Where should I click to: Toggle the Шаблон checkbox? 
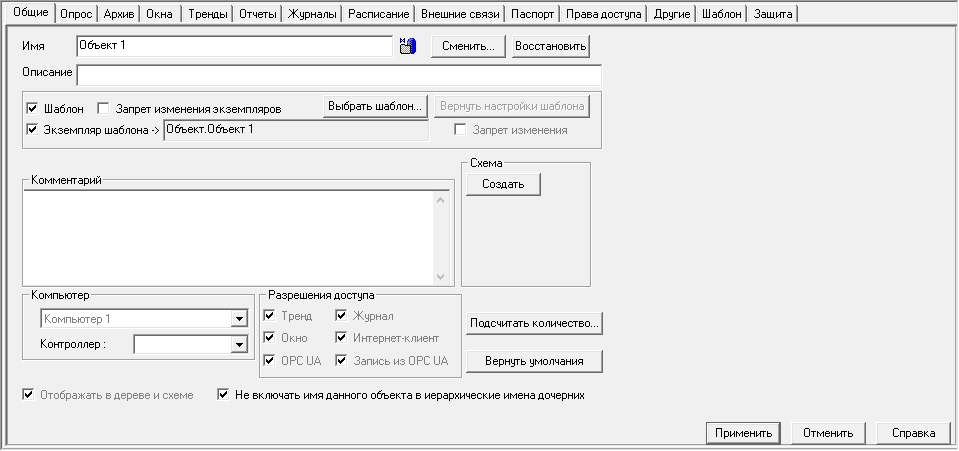pos(32,109)
